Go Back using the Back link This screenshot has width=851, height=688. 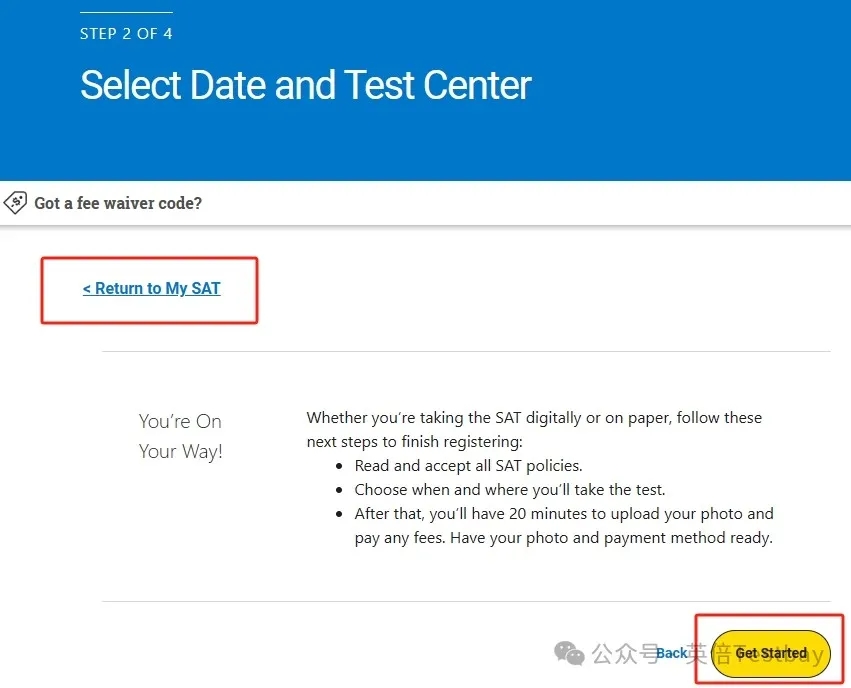click(x=672, y=653)
